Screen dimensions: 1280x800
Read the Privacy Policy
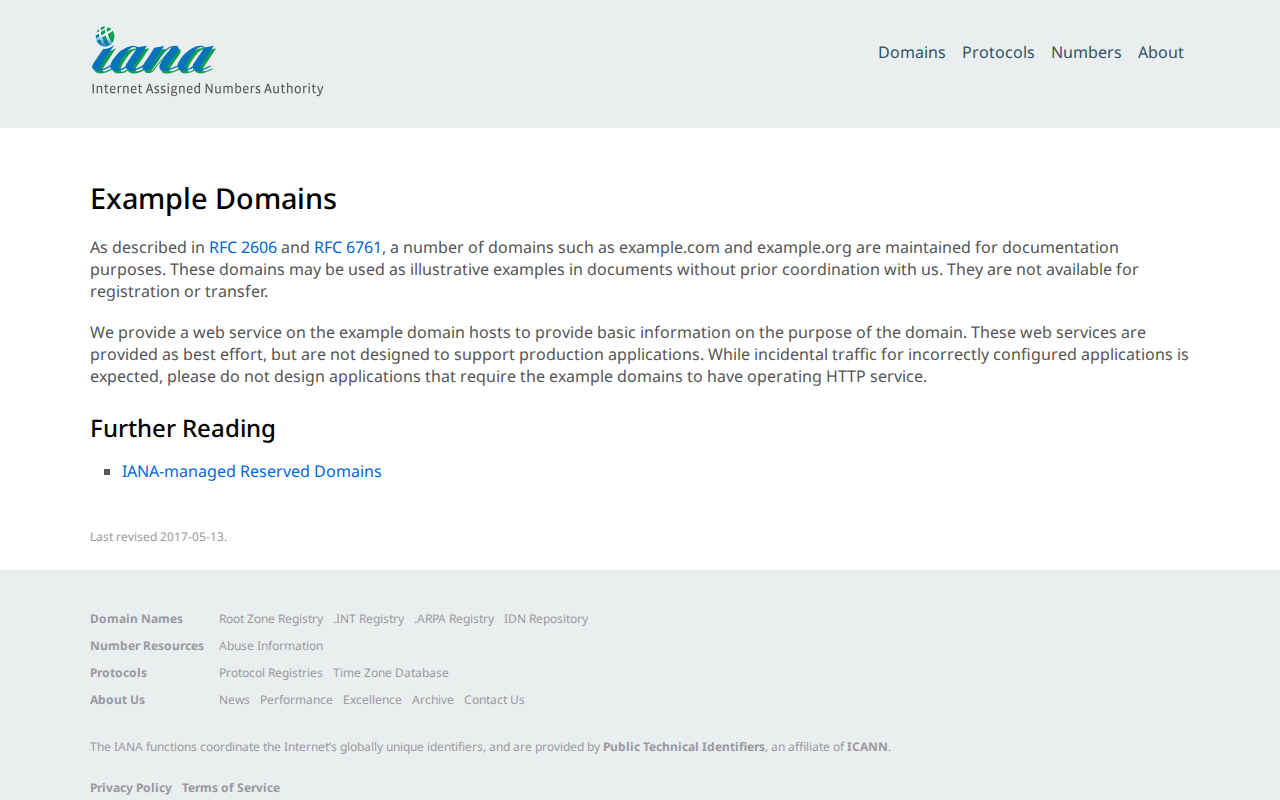click(x=131, y=788)
